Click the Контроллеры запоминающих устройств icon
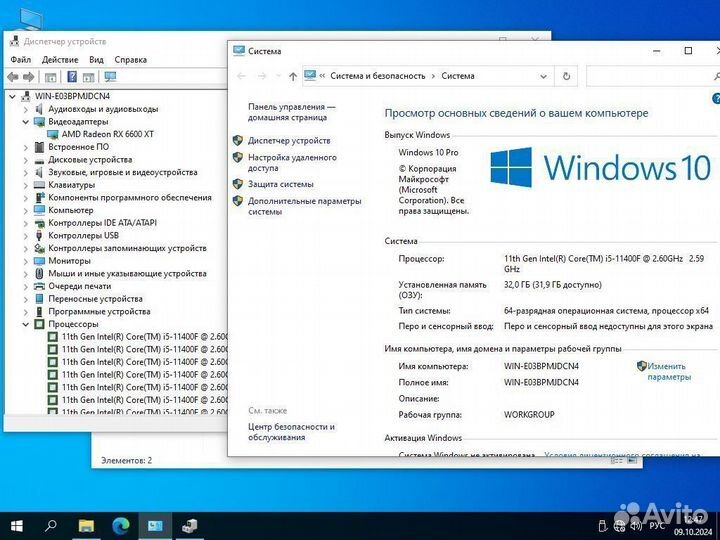This screenshot has height=540, width=720. coord(39,248)
